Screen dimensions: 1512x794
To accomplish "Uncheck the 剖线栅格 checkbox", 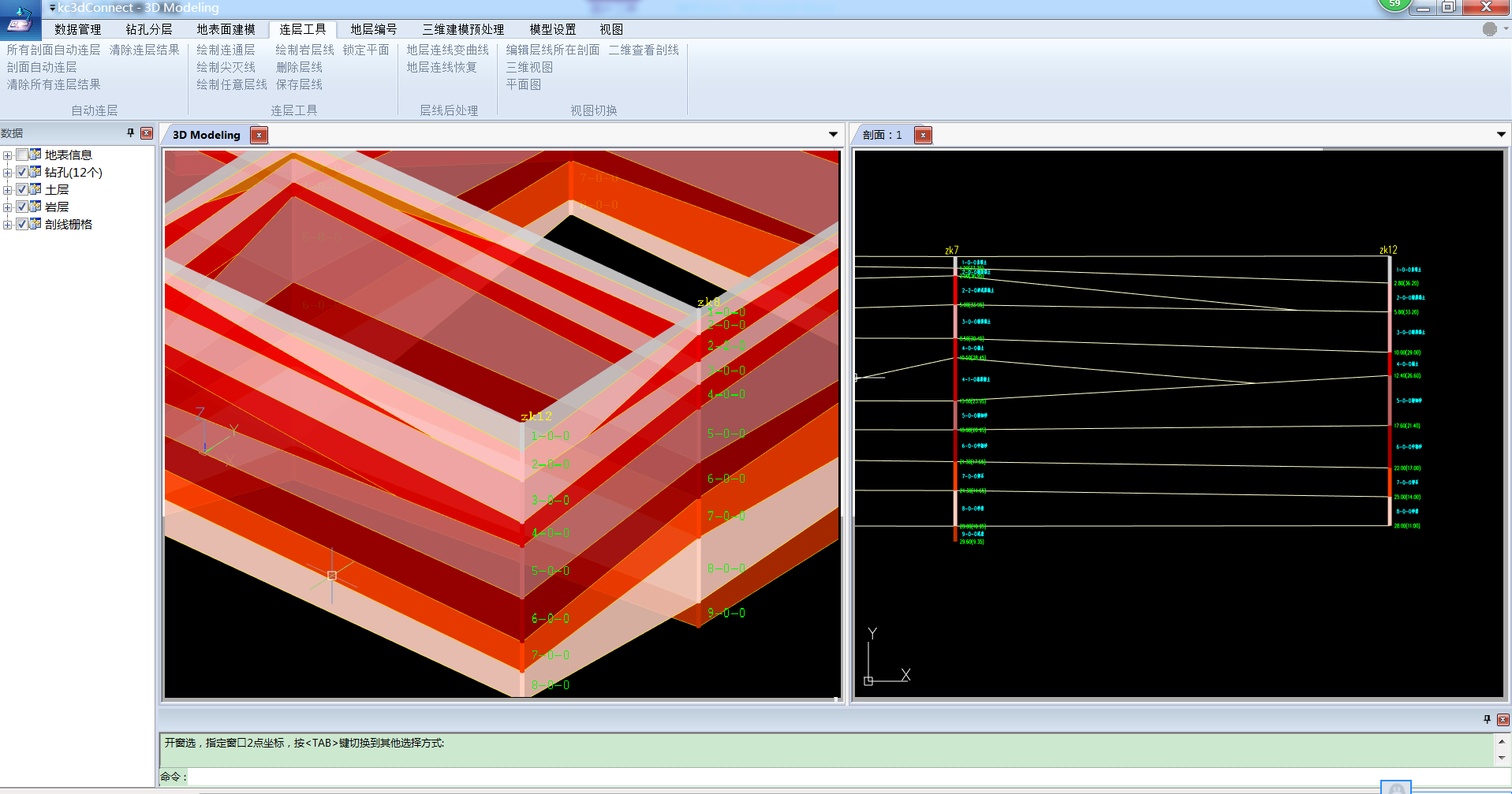I will 22,225.
